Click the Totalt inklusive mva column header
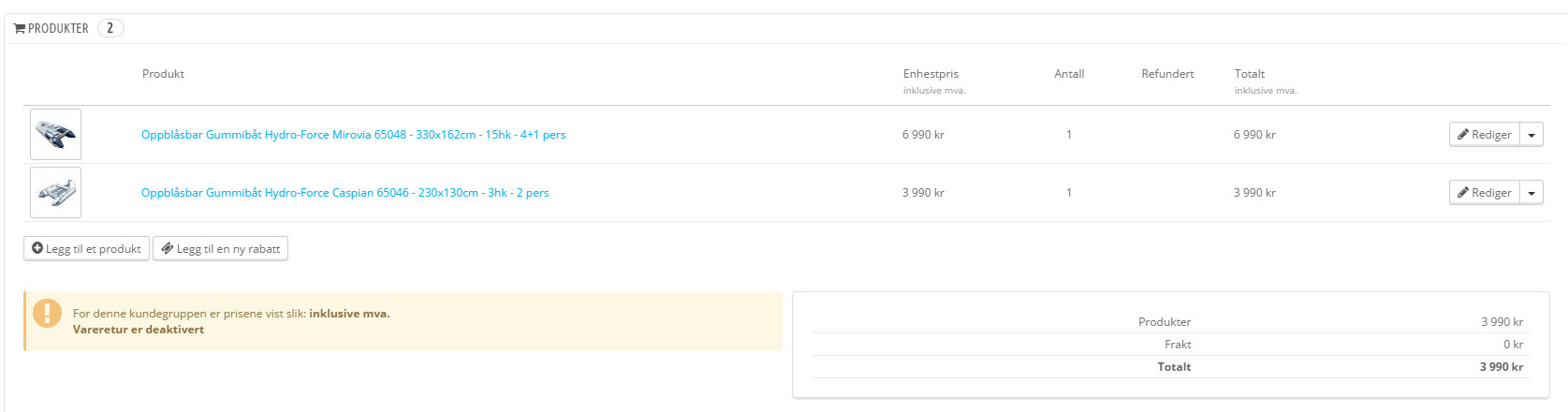 1250,74
